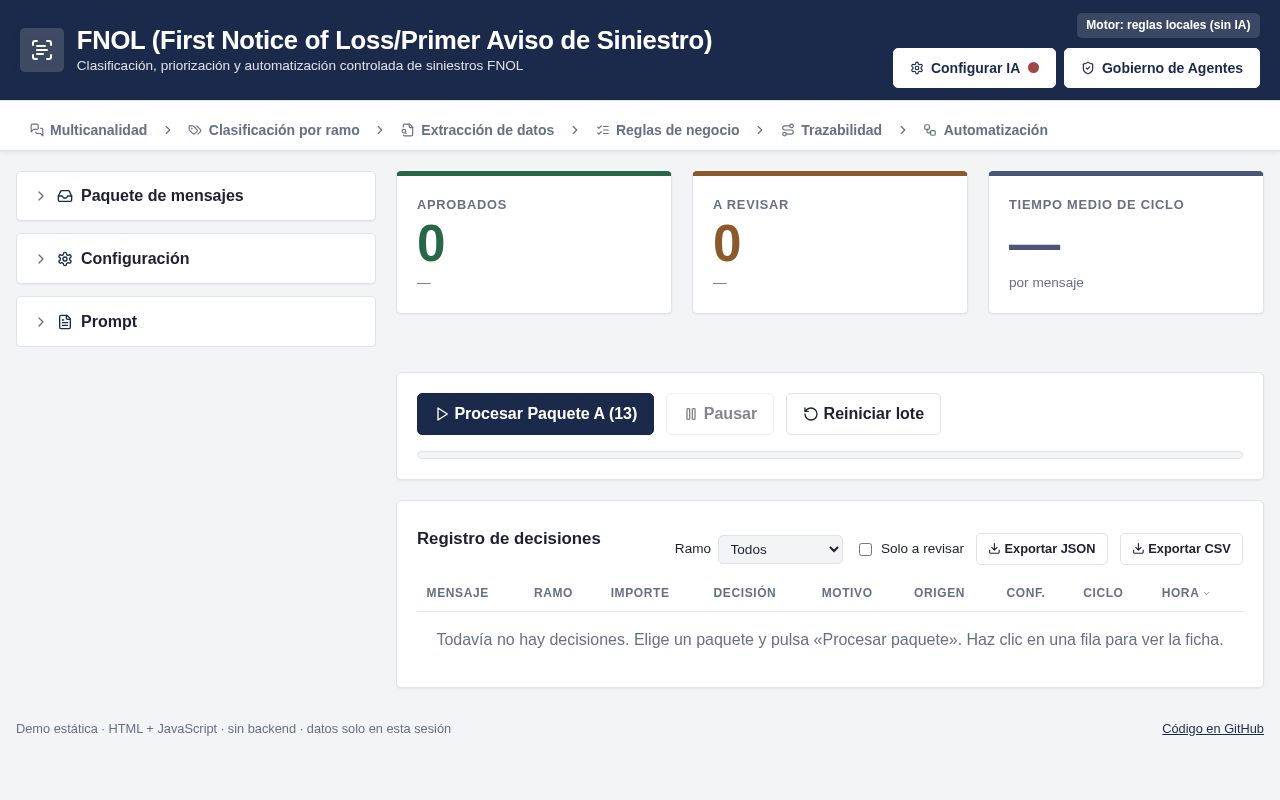This screenshot has height=800, width=1280.
Task: Click the Trazabilidad route icon
Action: [x=788, y=130]
